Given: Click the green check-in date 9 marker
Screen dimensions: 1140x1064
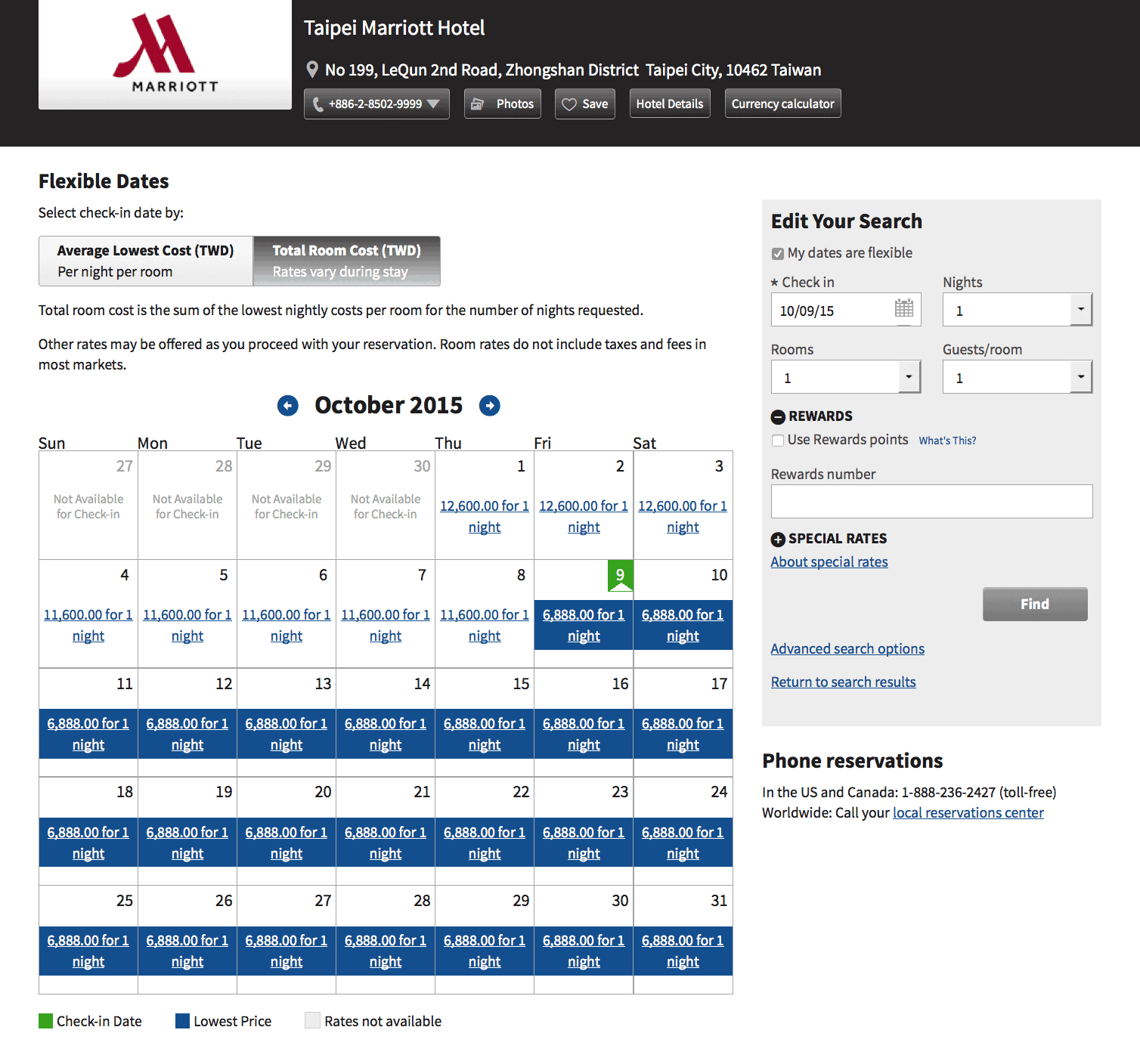Looking at the screenshot, I should (620, 576).
